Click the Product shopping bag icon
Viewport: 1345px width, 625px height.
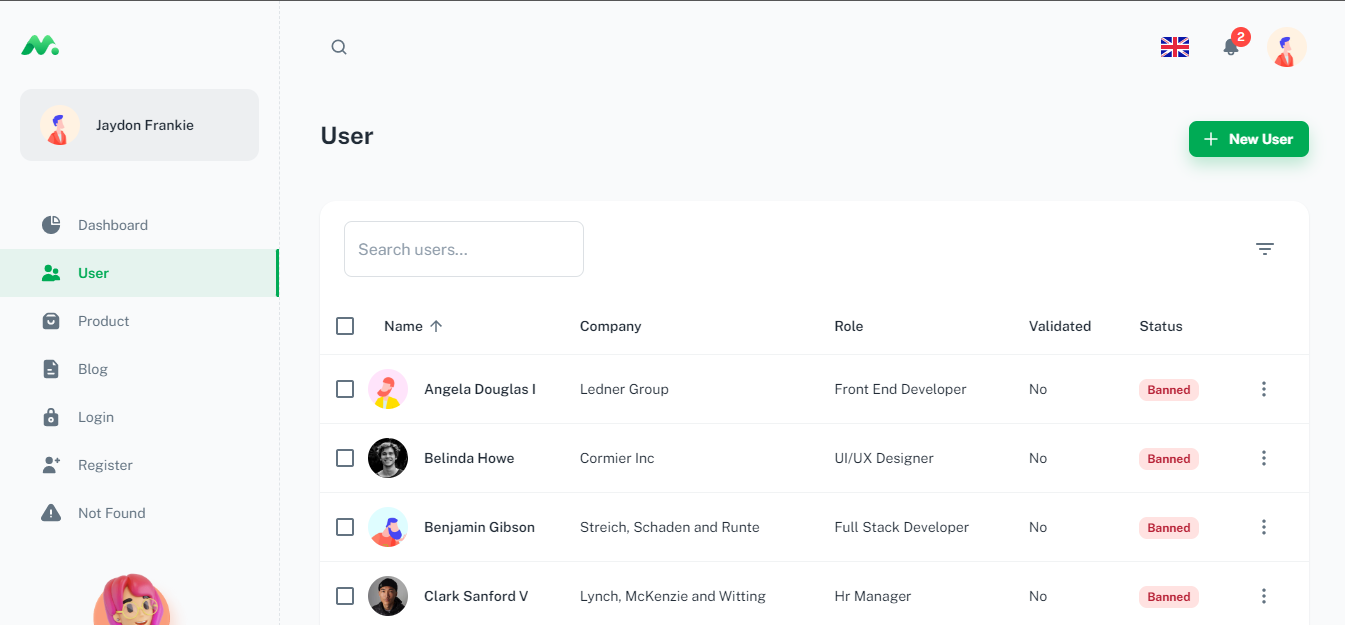(x=51, y=321)
